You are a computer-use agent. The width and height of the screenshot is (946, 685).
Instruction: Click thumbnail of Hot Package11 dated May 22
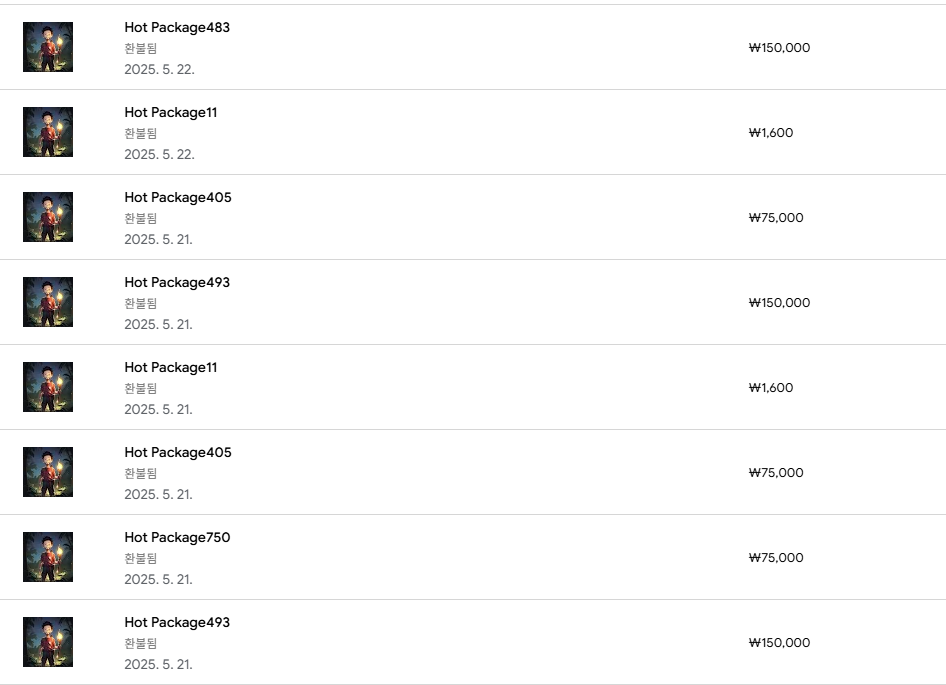[x=48, y=132]
